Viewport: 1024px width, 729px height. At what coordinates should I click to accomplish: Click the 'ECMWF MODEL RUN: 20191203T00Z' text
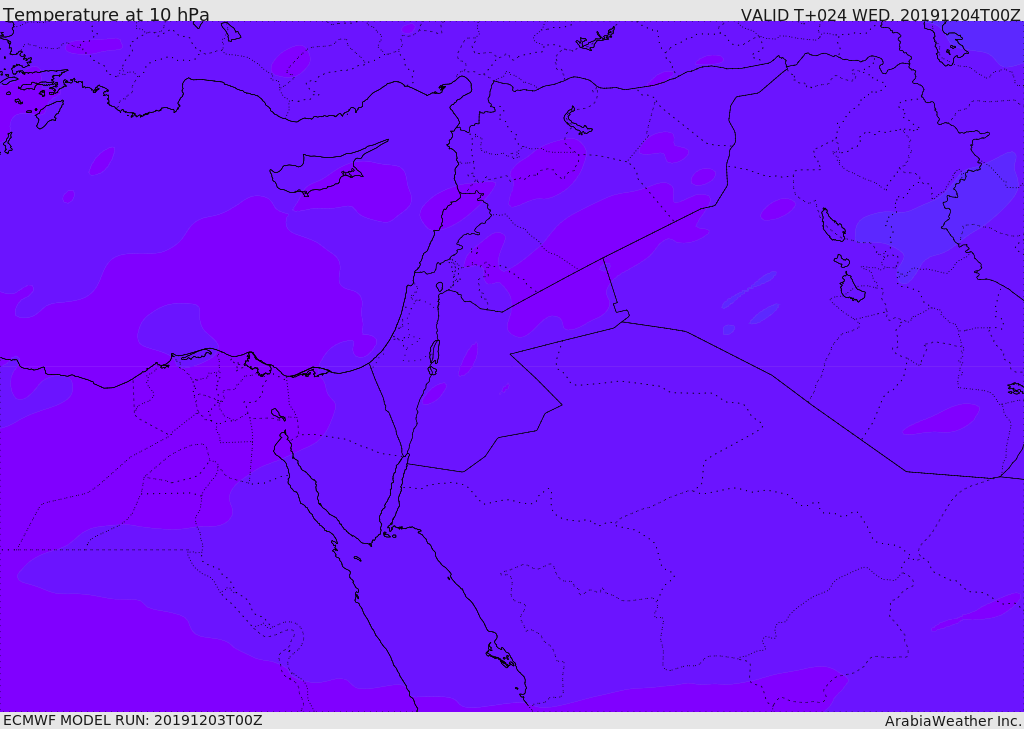133,720
